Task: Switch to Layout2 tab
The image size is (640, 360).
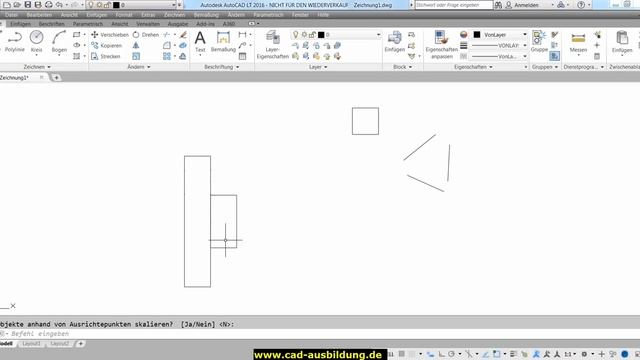Action: (x=60, y=344)
